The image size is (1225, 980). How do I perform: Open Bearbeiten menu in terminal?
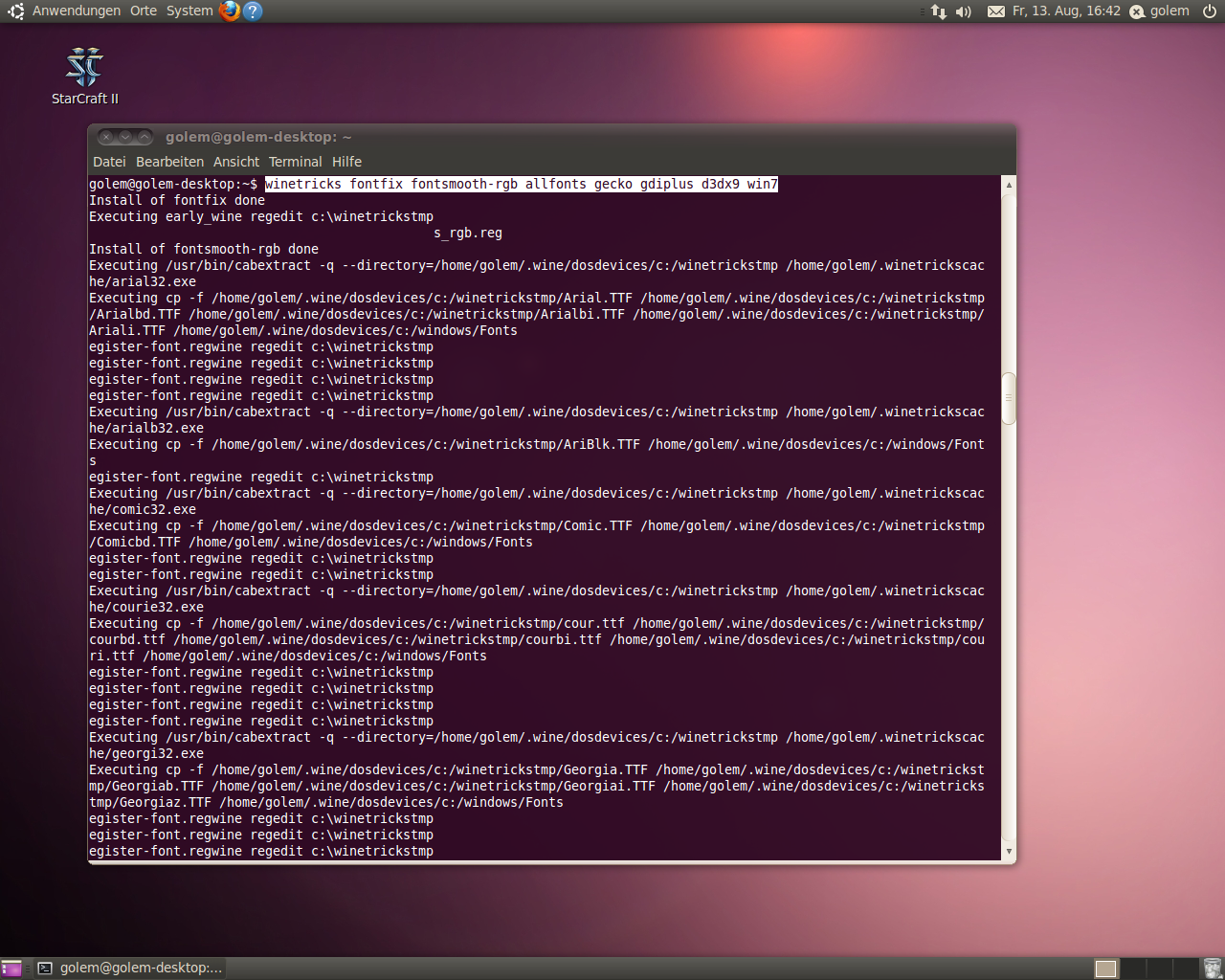pos(169,162)
